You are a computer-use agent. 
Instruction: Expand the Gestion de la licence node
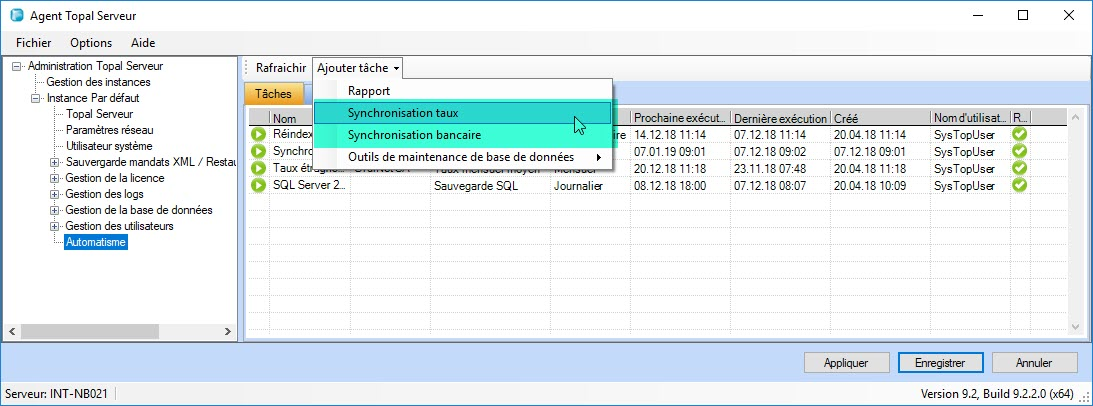point(54,178)
